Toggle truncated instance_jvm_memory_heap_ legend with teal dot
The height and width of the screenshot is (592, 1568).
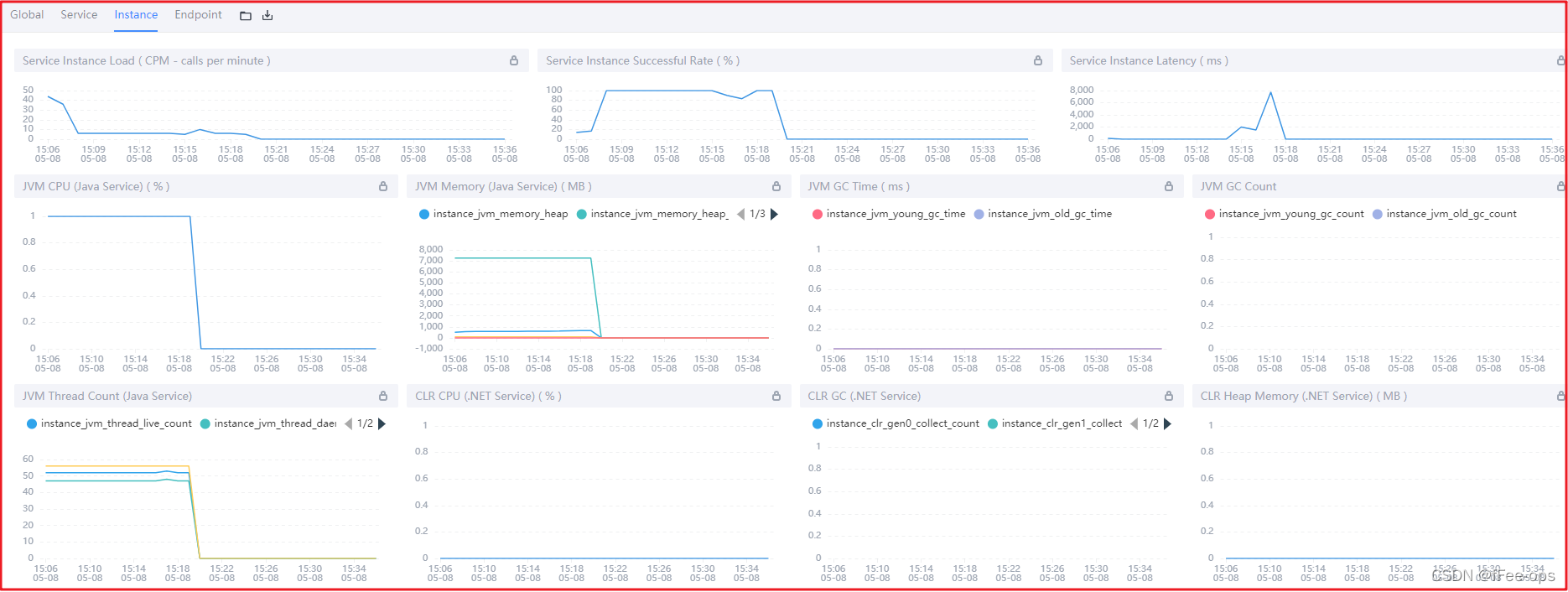pyautogui.click(x=653, y=214)
